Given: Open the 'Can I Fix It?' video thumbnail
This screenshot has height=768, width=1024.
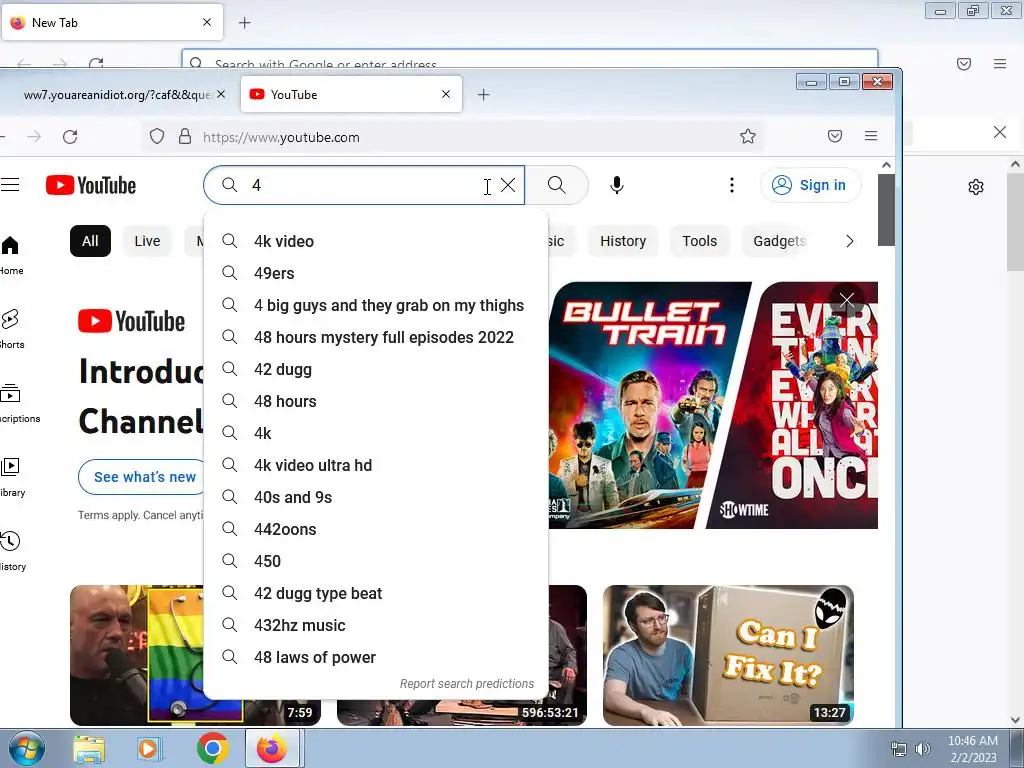Looking at the screenshot, I should pyautogui.click(x=728, y=655).
